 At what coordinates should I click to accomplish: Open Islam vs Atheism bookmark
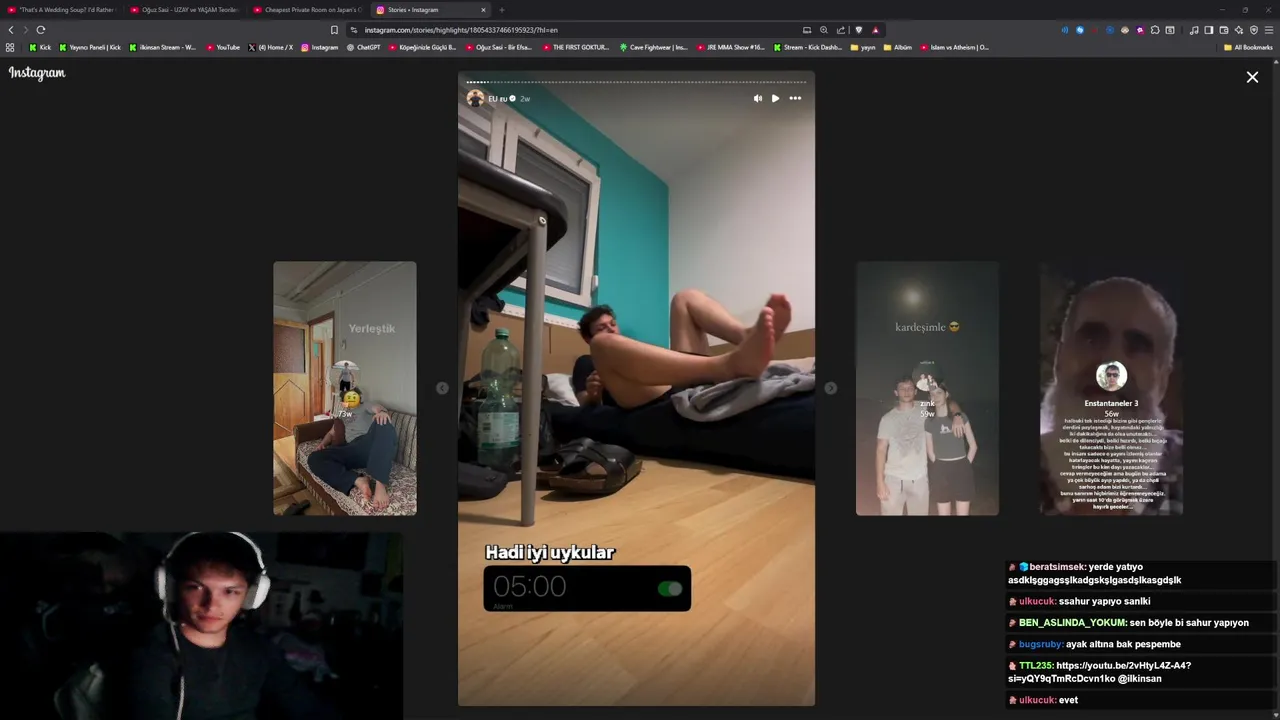[954, 47]
